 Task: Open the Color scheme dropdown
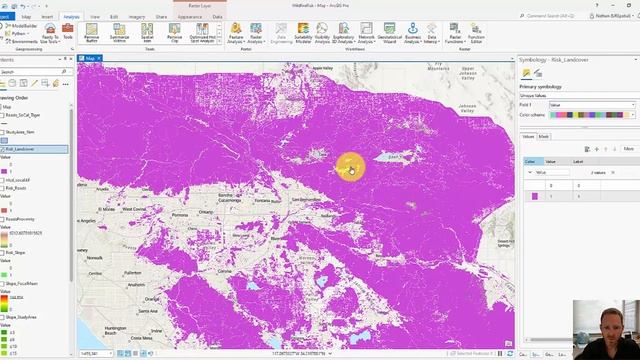[592, 115]
